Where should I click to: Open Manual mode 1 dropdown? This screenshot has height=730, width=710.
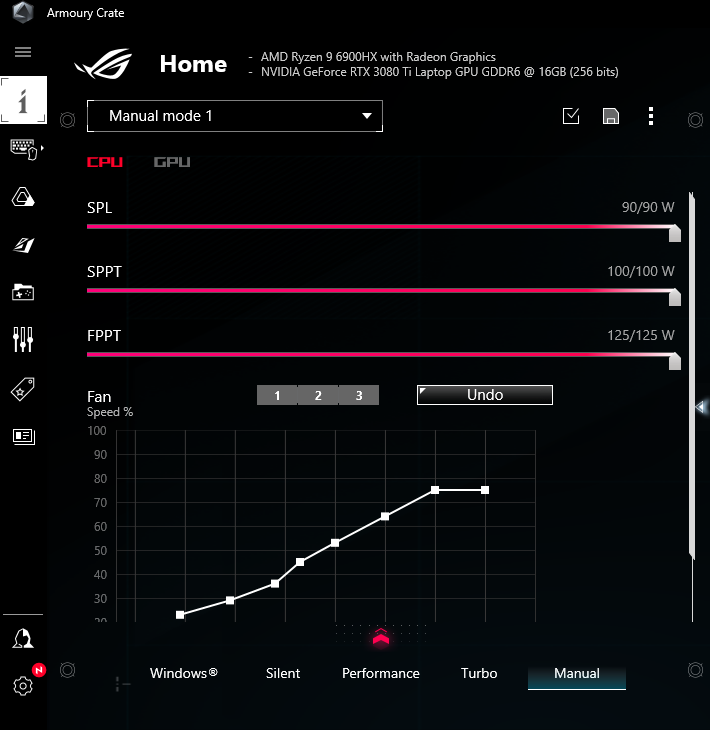[235, 116]
